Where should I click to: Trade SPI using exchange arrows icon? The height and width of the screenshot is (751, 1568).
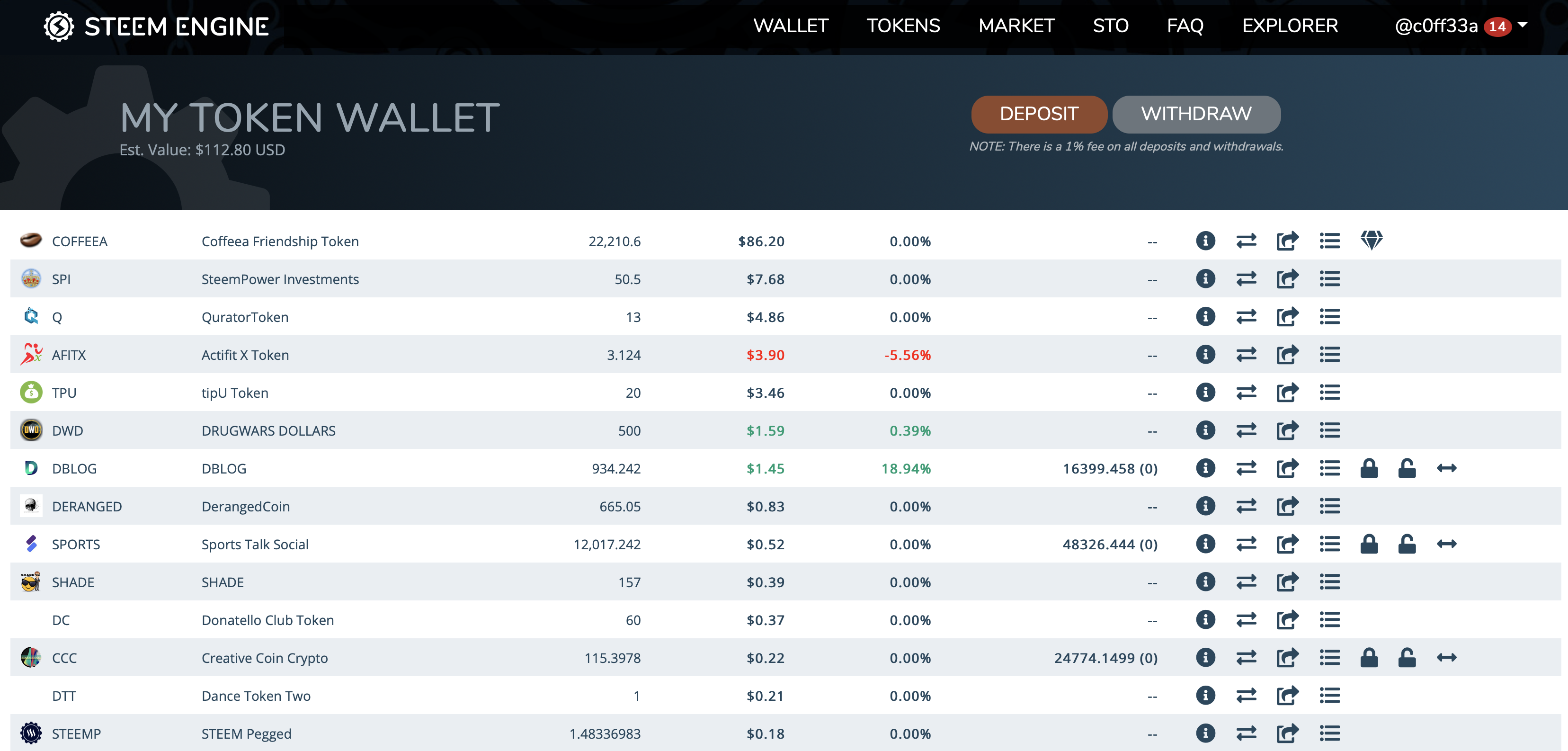(1246, 279)
